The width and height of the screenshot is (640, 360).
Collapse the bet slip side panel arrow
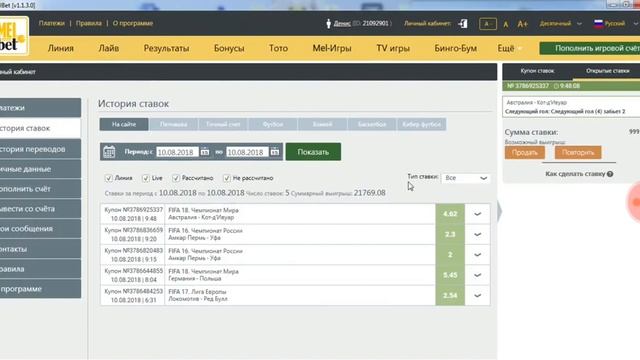click(500, 212)
